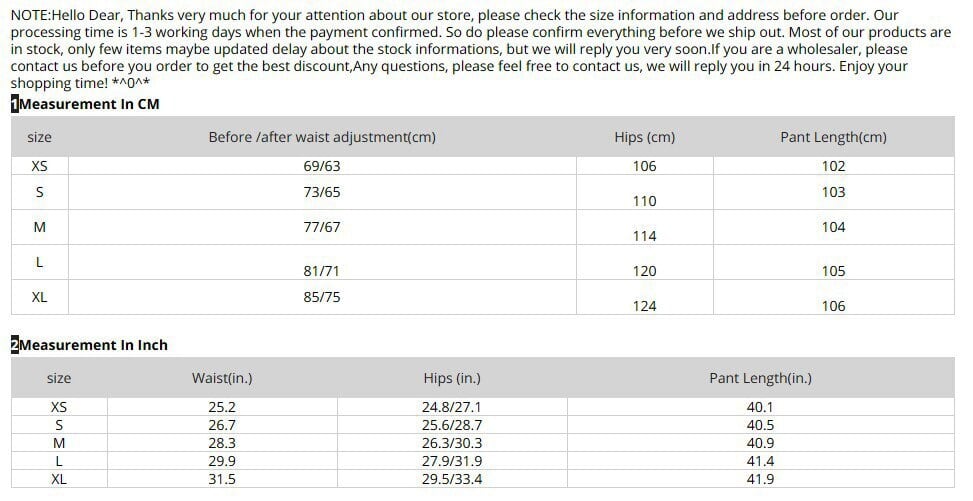Select the "Measurement In Inch" heading
This screenshot has width=973, height=501.
pos(94,345)
